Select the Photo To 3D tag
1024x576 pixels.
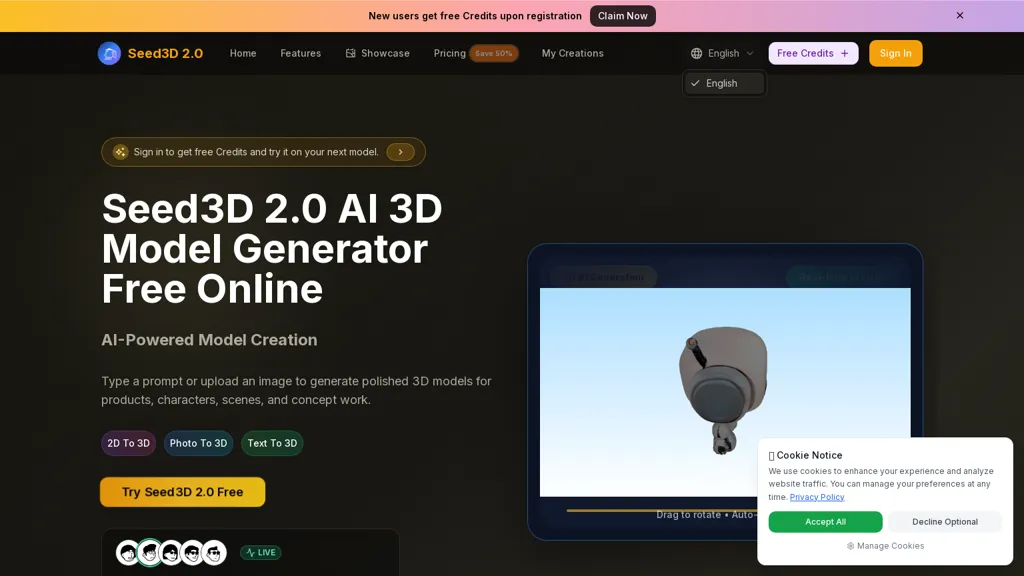tap(199, 443)
